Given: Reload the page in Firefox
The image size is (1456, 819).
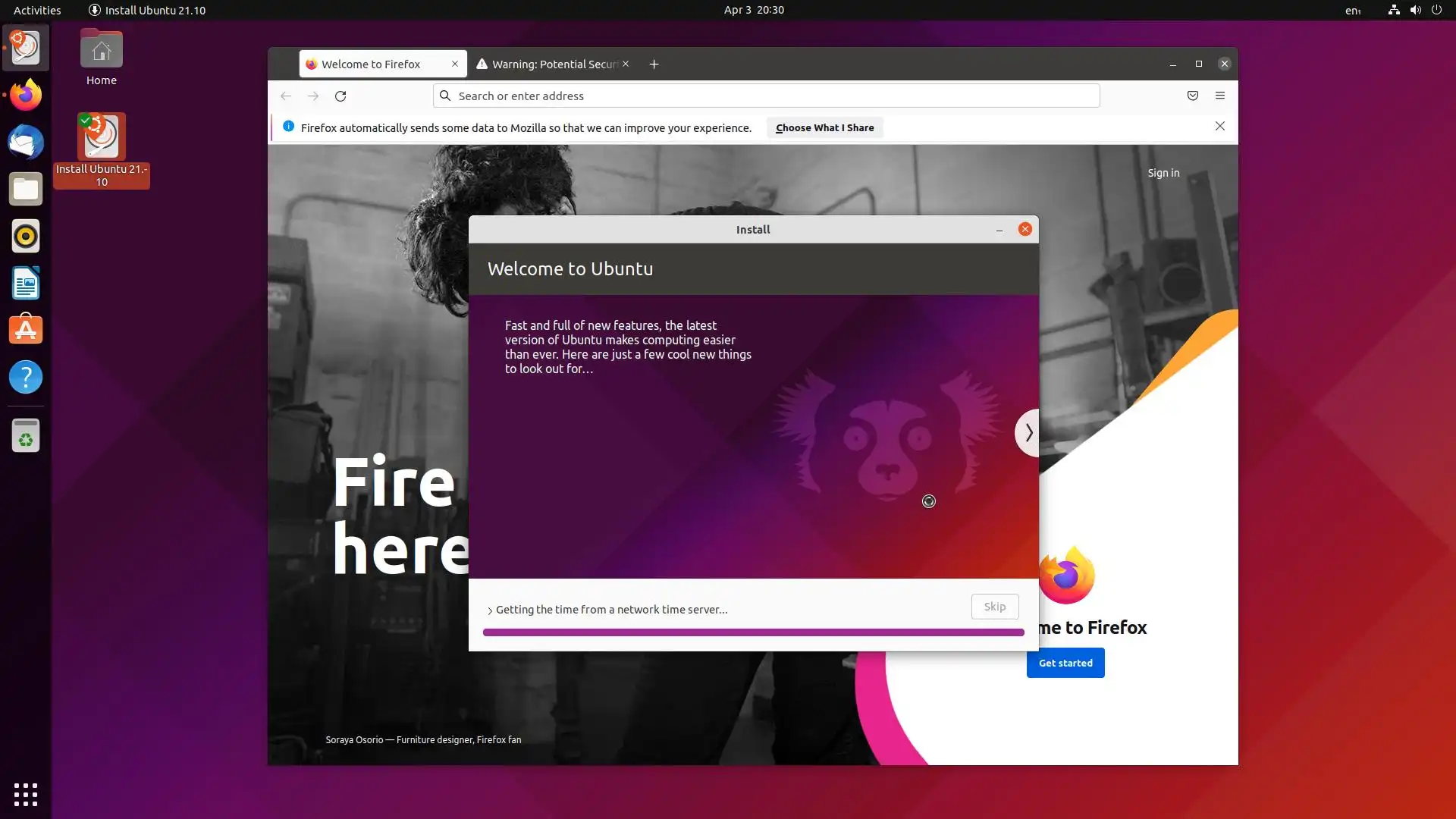Looking at the screenshot, I should click(x=340, y=96).
